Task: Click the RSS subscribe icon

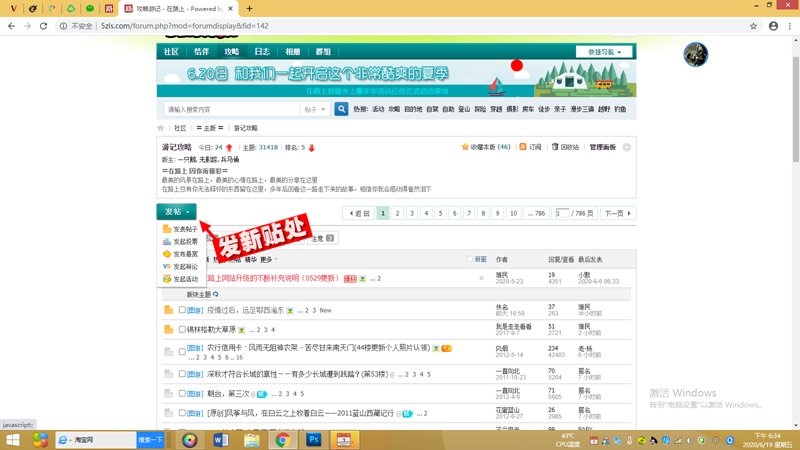Action: (x=523, y=147)
